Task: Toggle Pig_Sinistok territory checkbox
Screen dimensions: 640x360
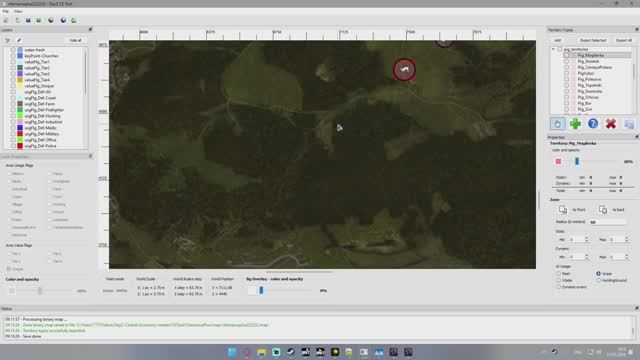Action: [566, 61]
